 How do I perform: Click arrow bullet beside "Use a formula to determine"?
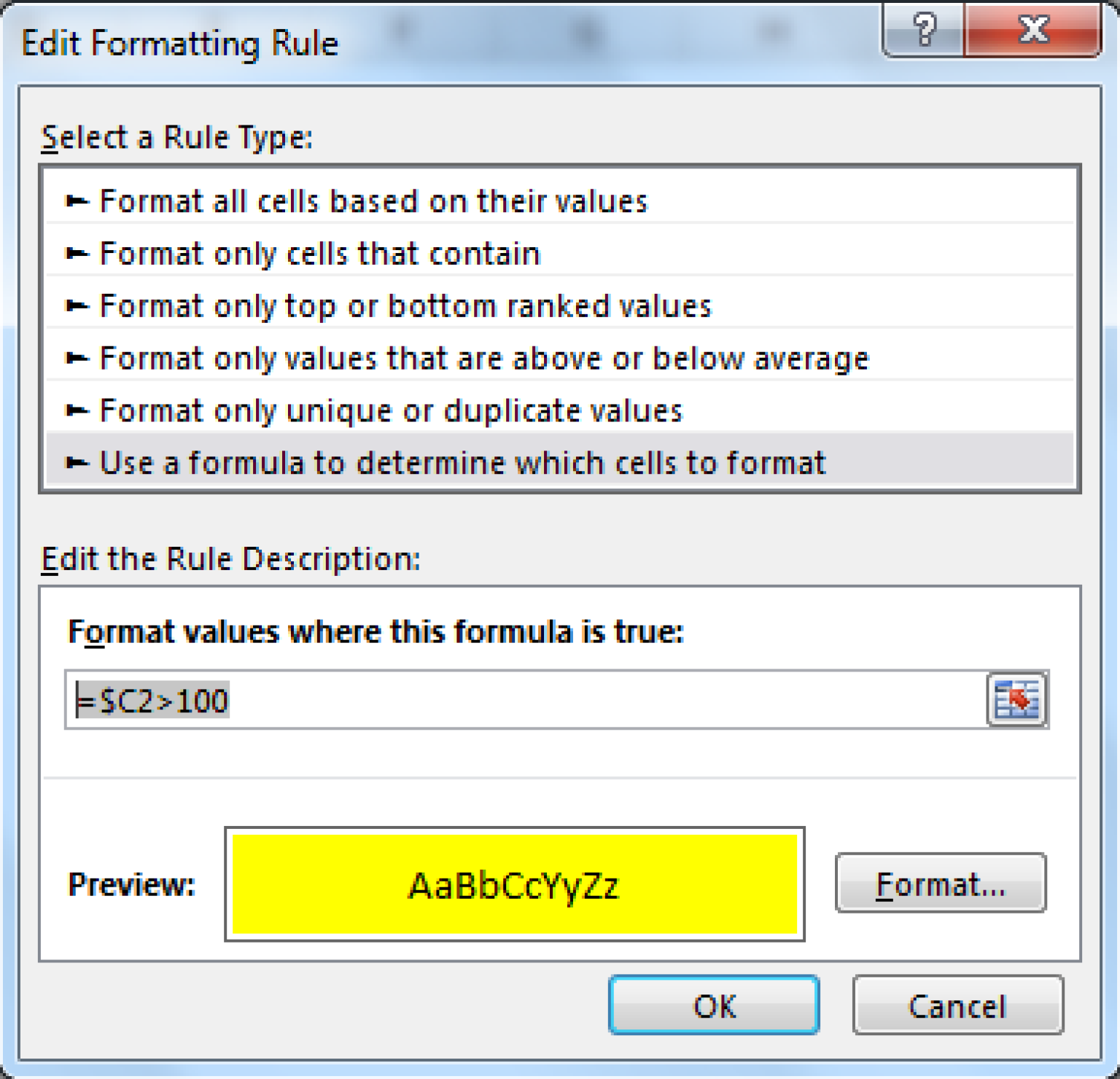click(77, 463)
